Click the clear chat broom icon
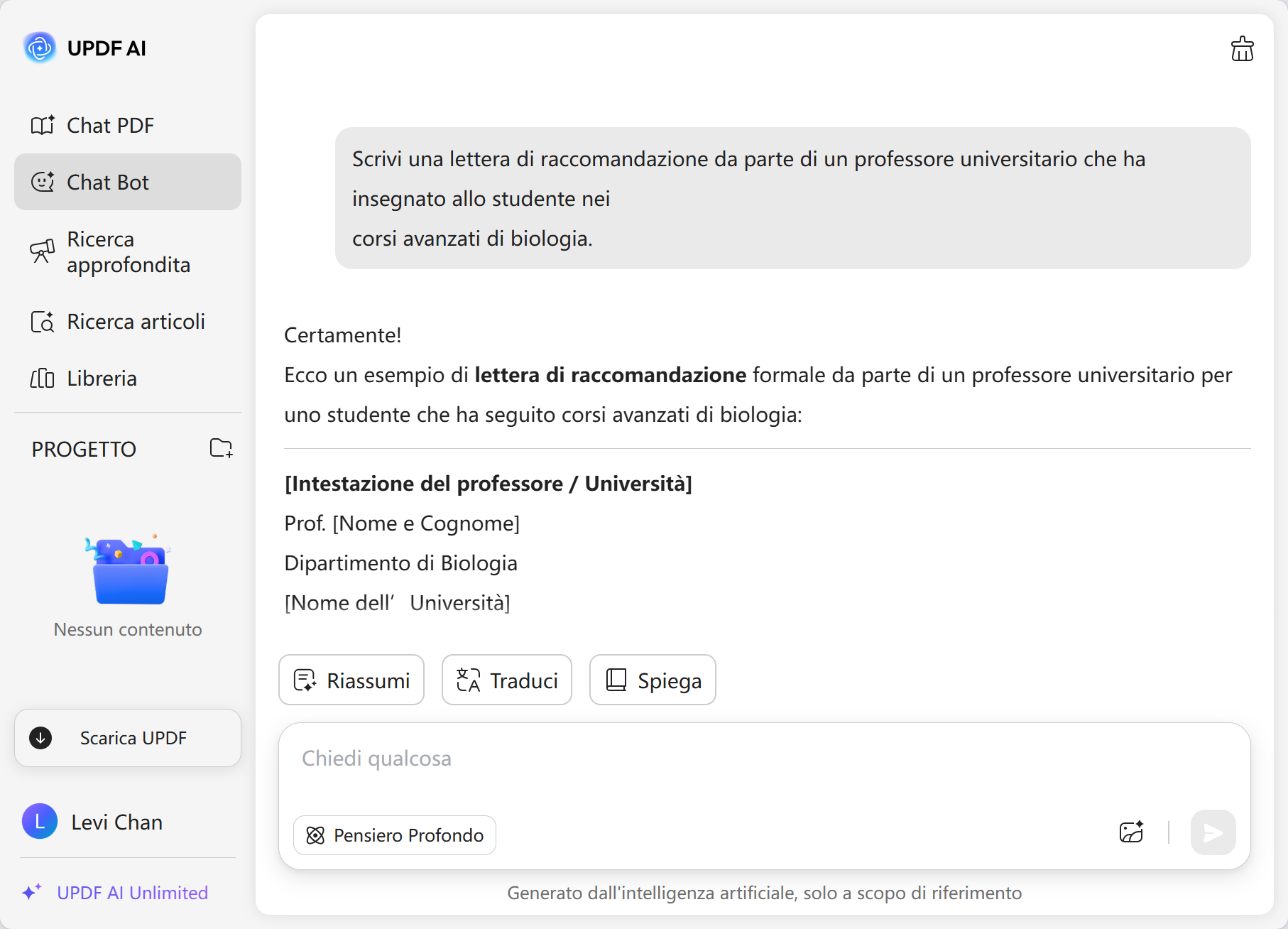The height and width of the screenshot is (929, 1288). (1242, 49)
